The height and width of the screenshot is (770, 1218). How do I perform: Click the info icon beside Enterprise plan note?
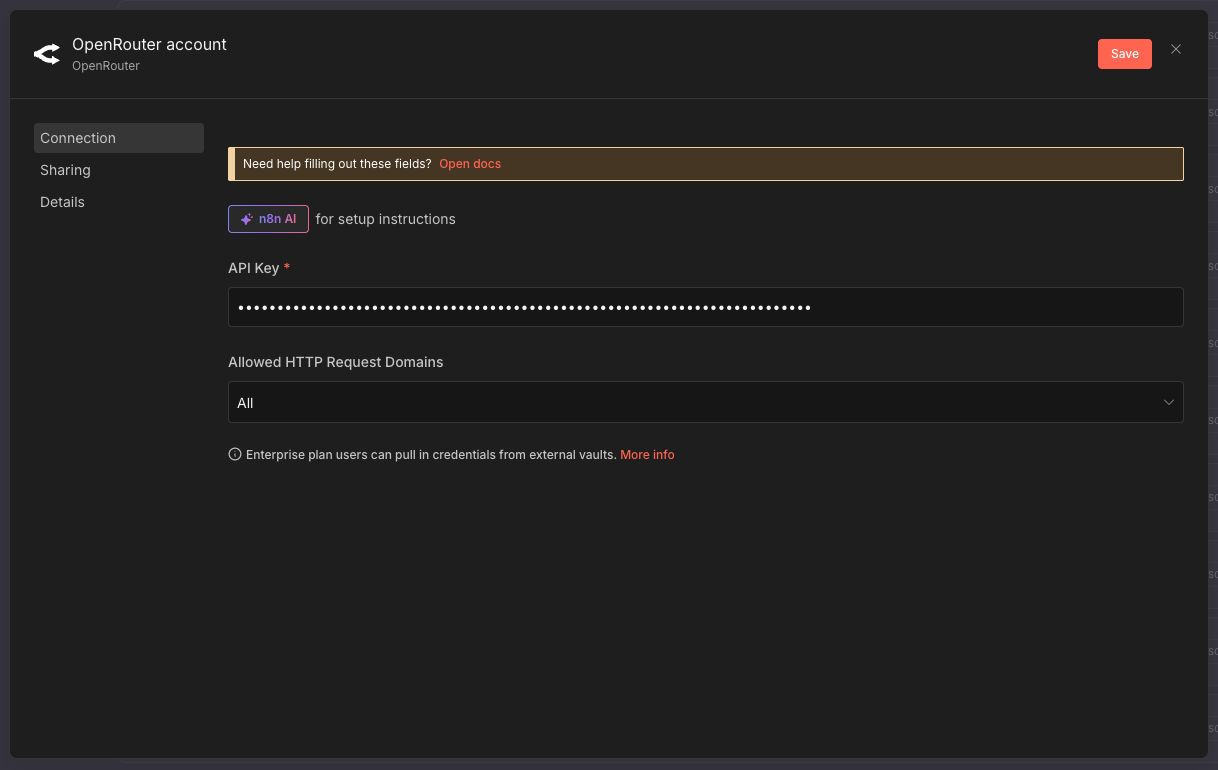point(235,455)
